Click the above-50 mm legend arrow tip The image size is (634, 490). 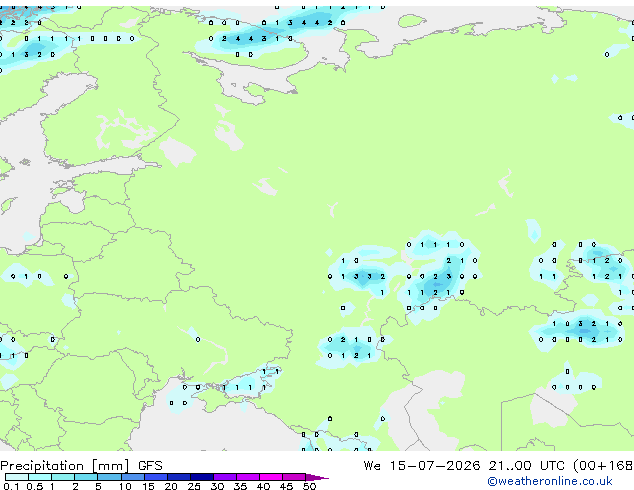(x=317, y=477)
